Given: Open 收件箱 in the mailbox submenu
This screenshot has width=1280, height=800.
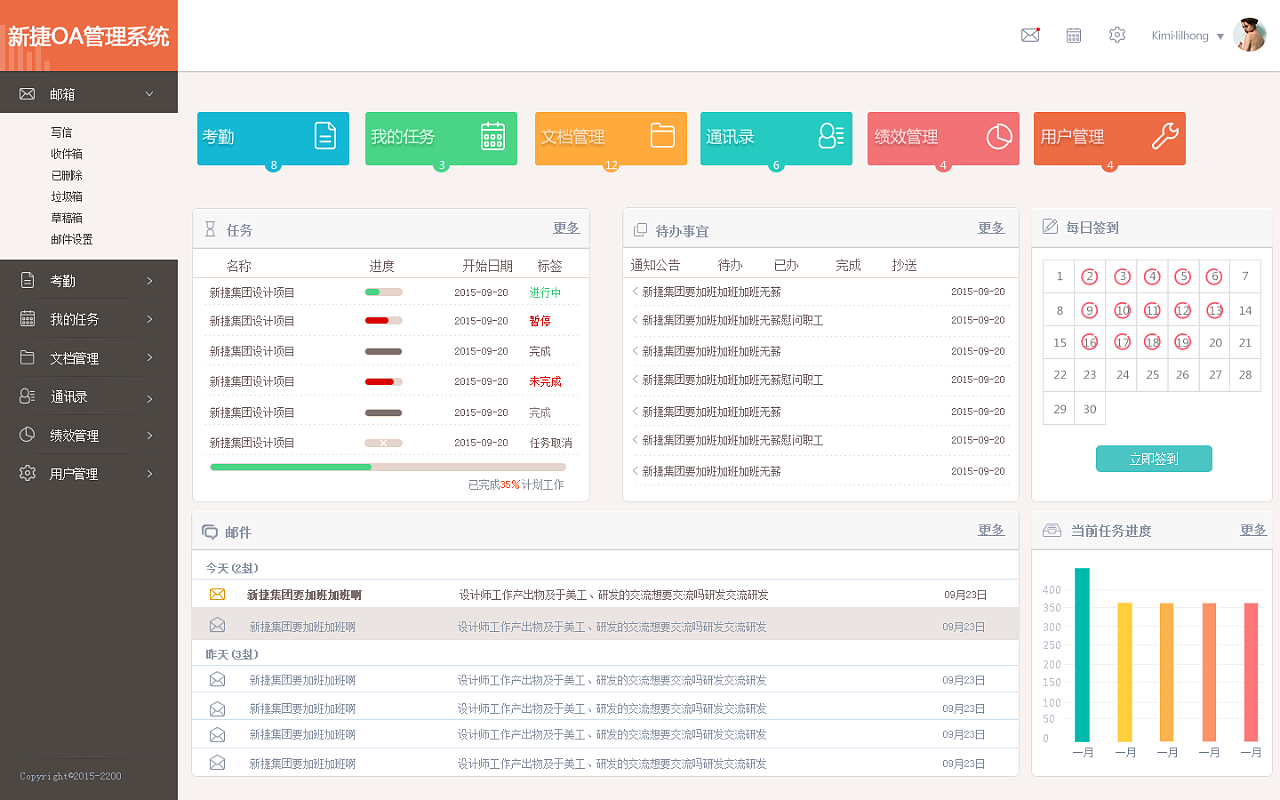Looking at the screenshot, I should coord(66,154).
